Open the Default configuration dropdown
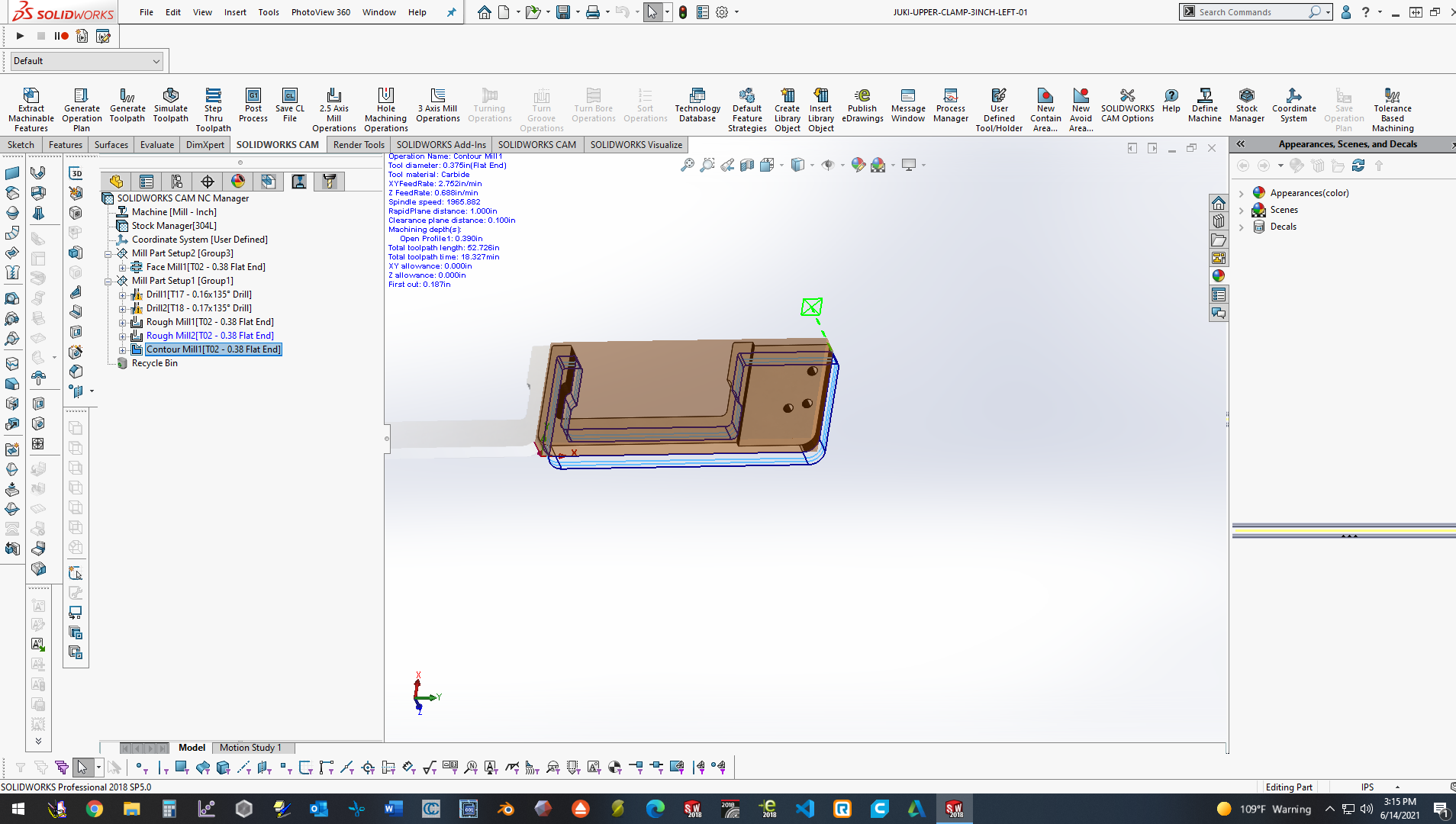The image size is (1456, 824). pyautogui.click(x=87, y=61)
